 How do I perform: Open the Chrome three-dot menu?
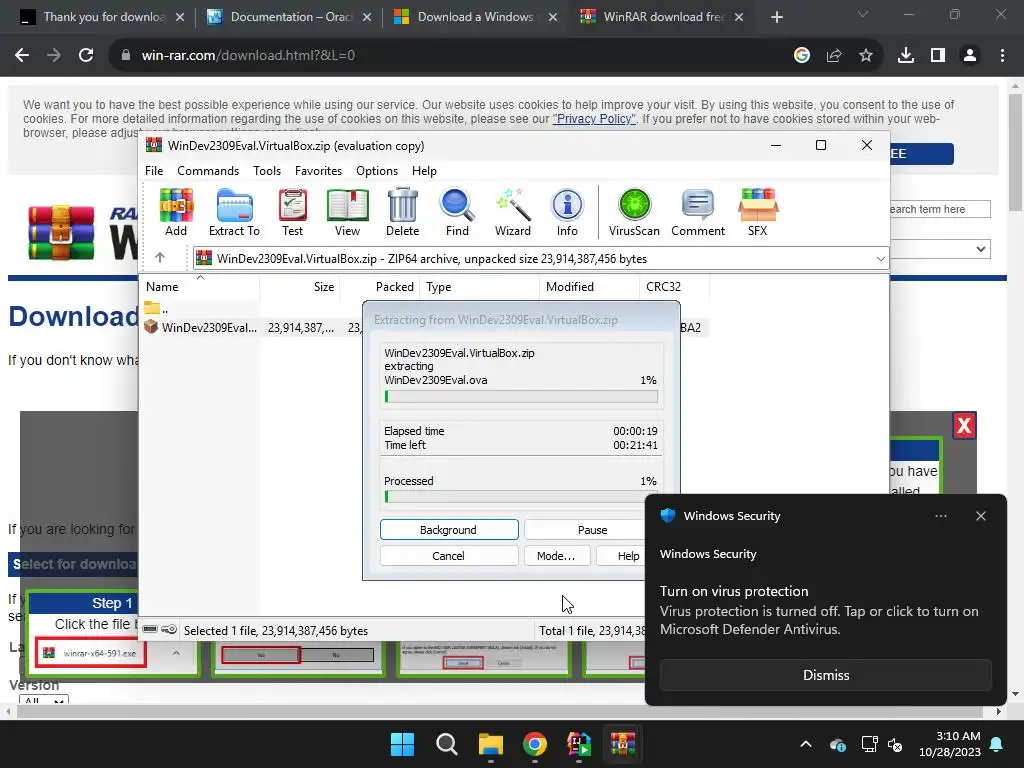pyautogui.click(x=1002, y=56)
